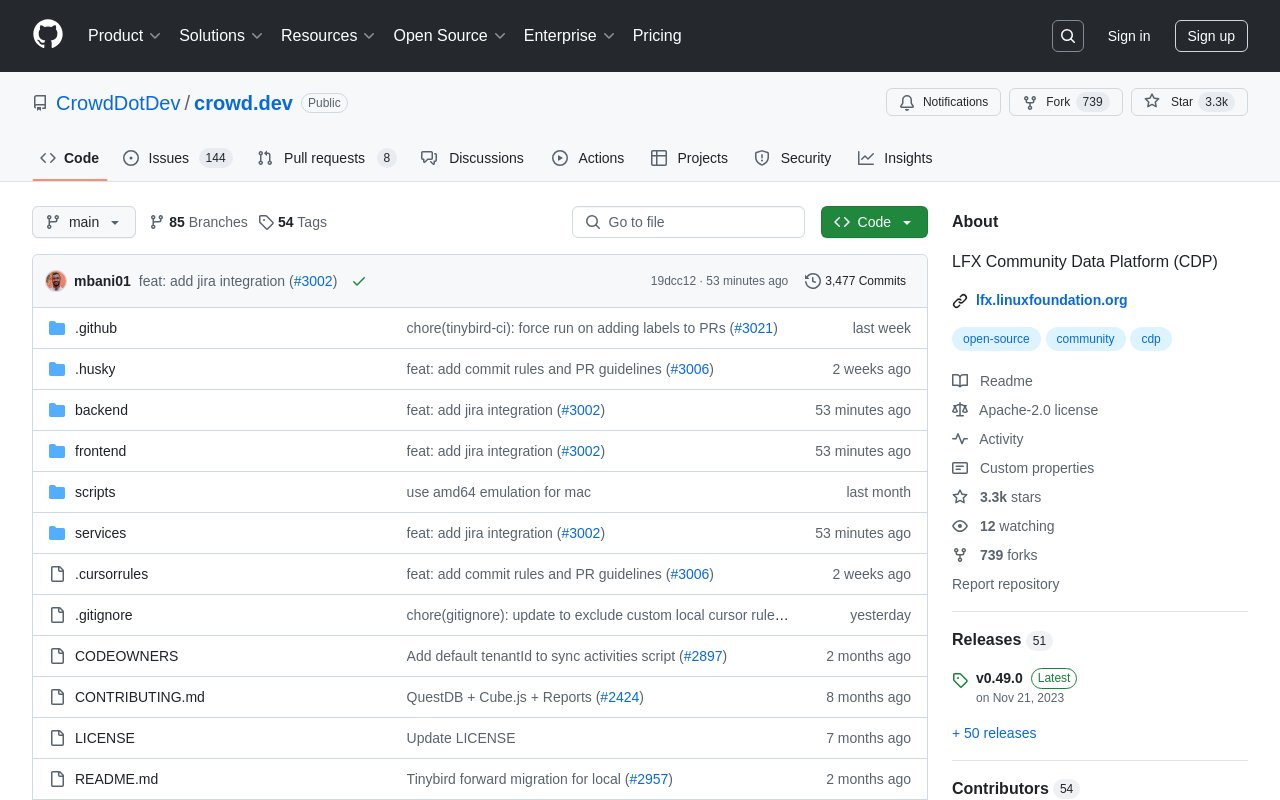
Task: Click the CODEOWNERS file icon
Action: [x=57, y=656]
